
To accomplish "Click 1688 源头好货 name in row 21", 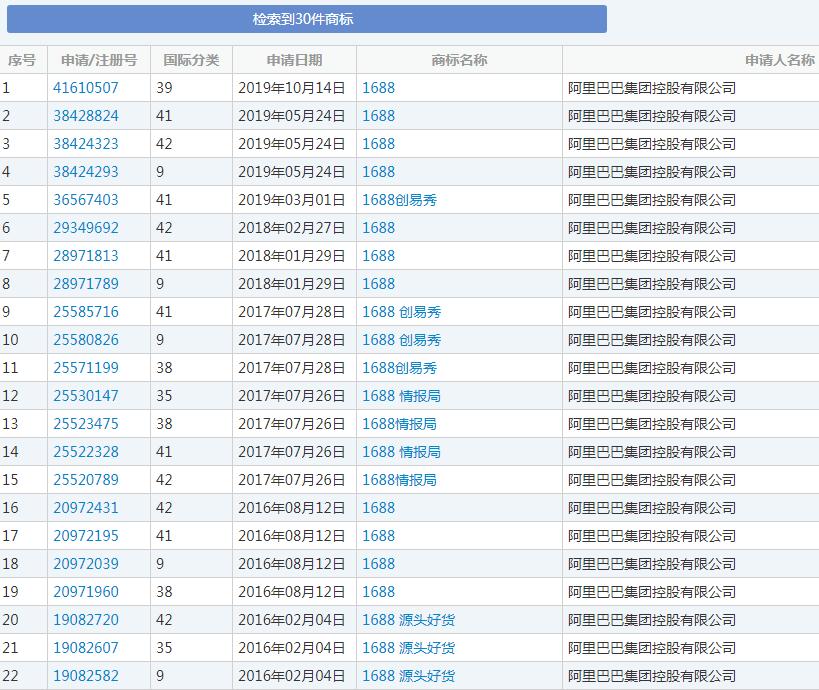I will 408,648.
